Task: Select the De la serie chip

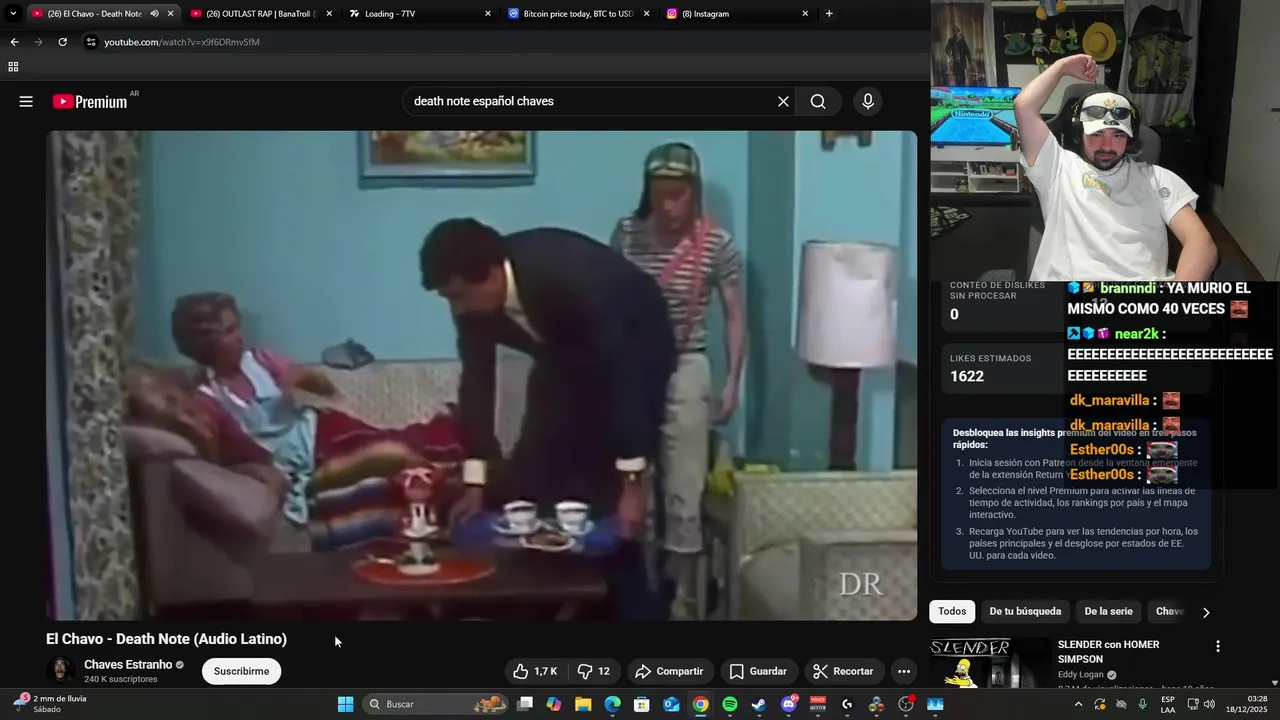Action: (1109, 611)
